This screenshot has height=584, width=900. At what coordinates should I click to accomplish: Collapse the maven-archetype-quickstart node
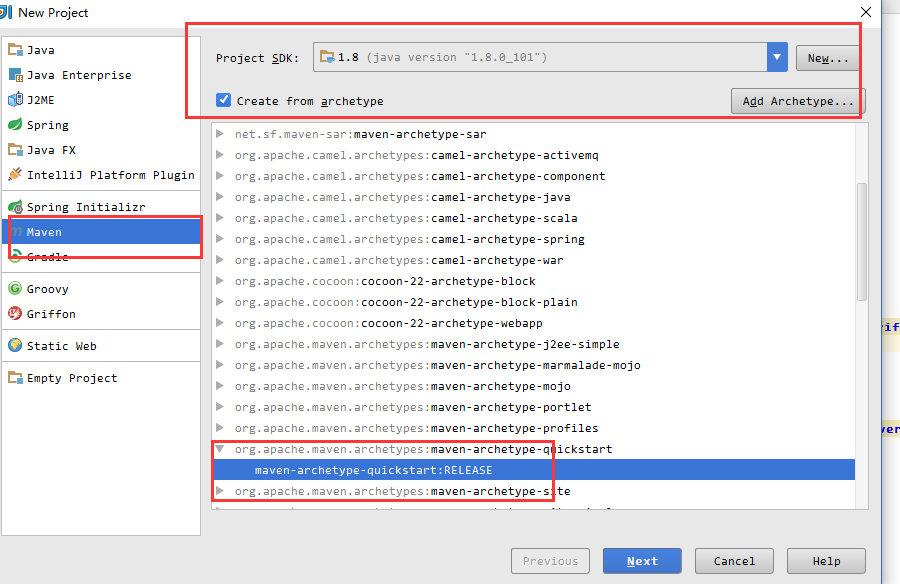pyautogui.click(x=220, y=449)
